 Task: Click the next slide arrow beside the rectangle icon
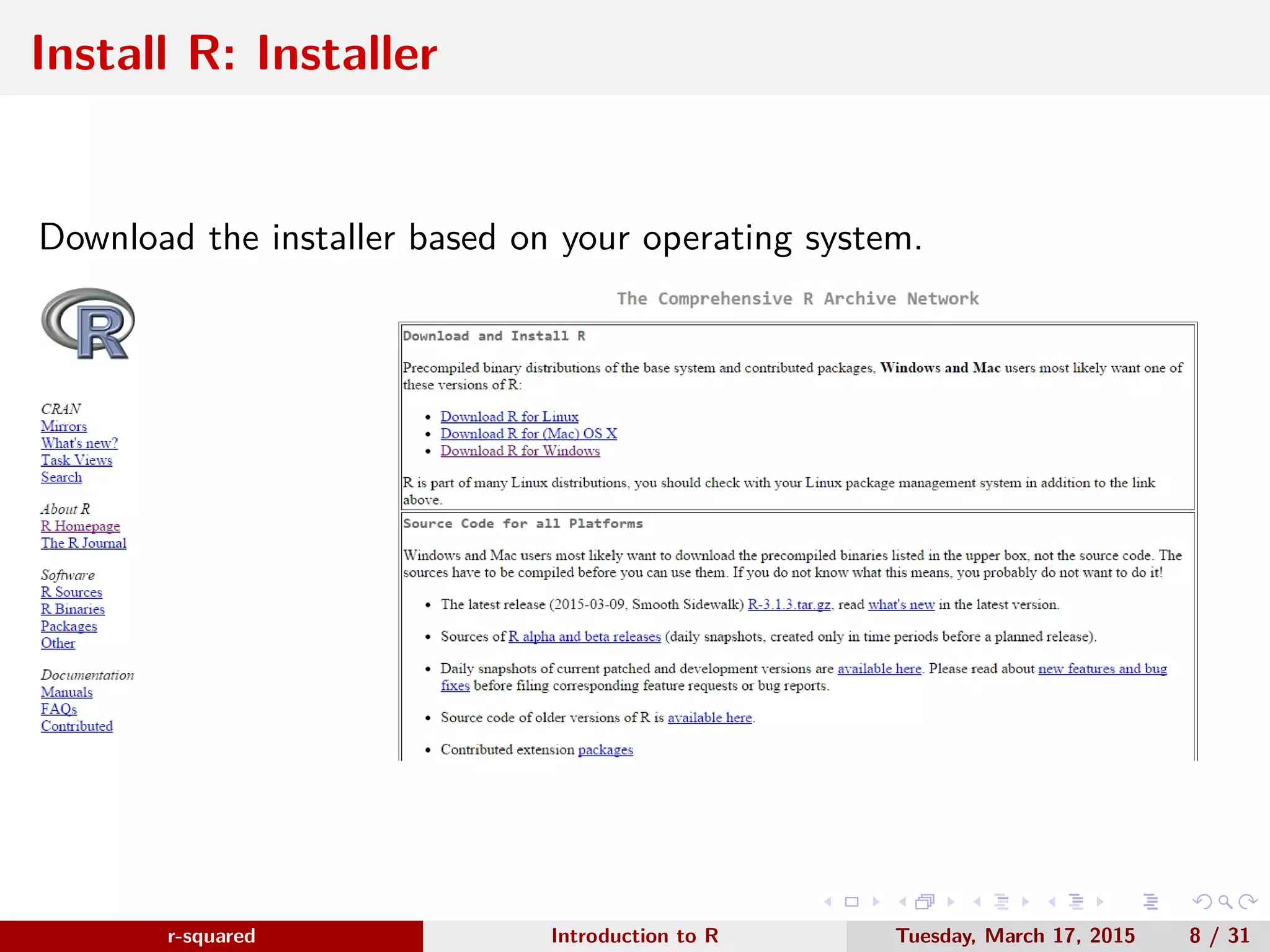pos(876,902)
